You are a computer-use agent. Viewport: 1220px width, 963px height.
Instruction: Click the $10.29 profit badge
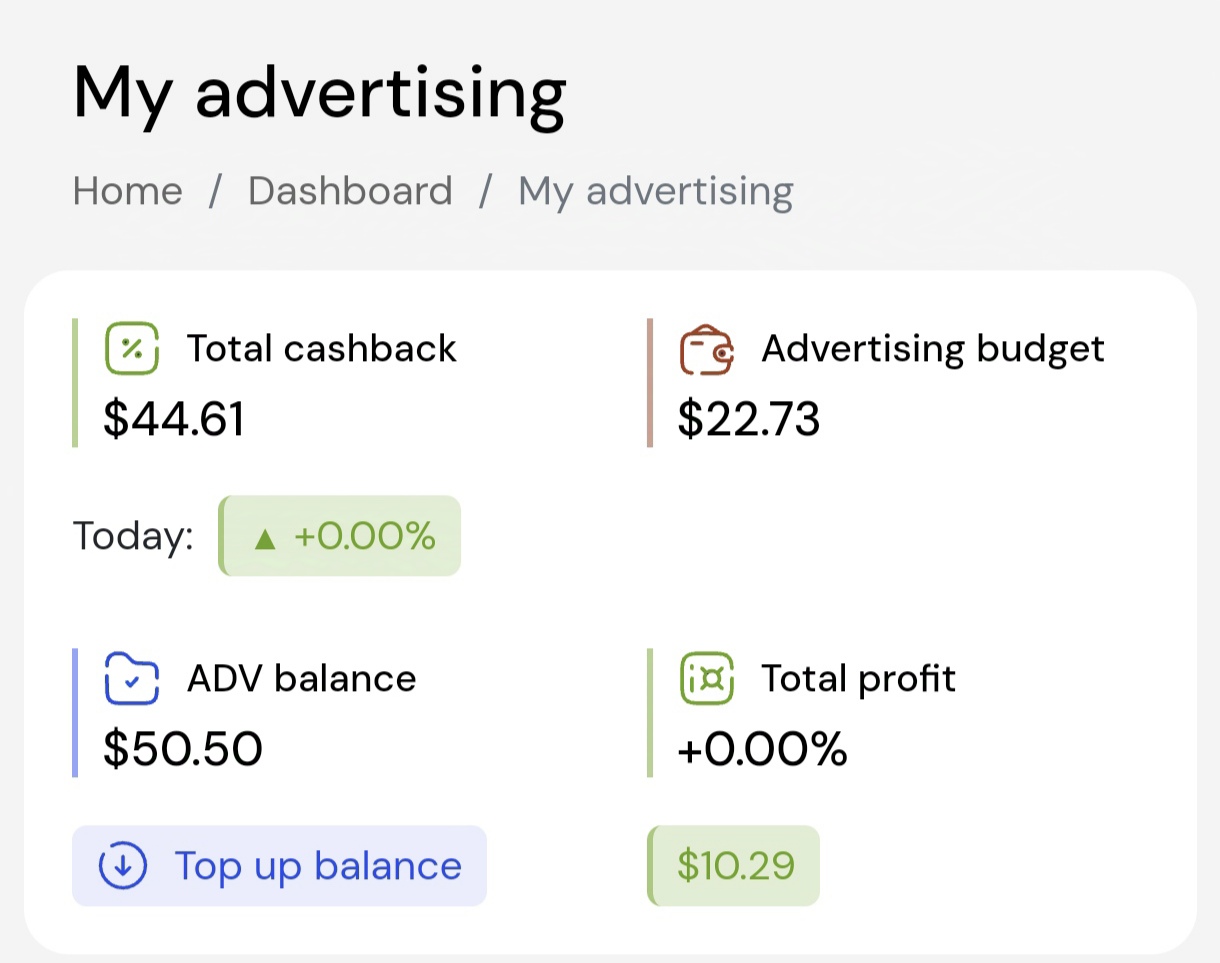[735, 866]
